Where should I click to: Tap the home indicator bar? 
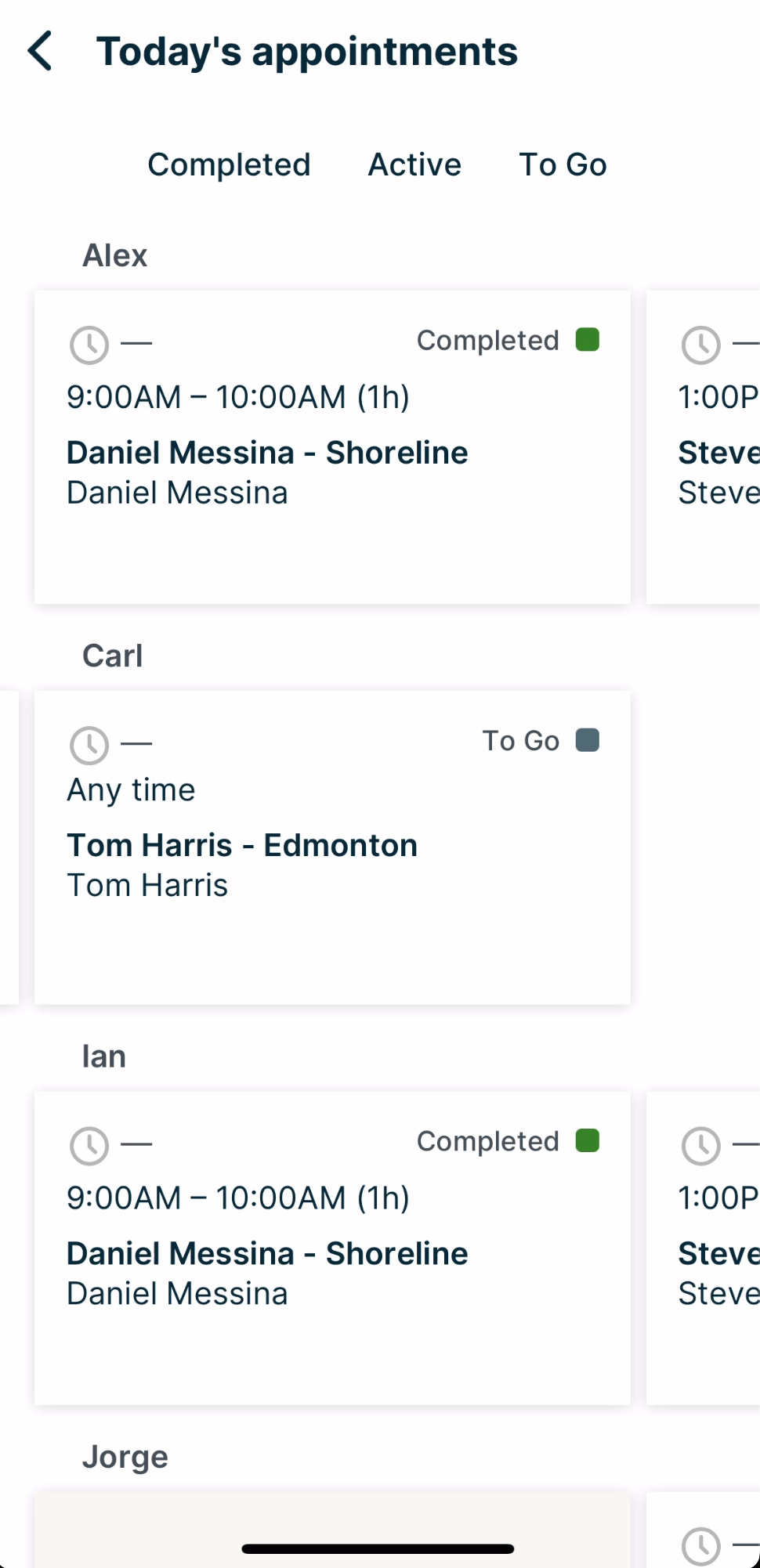point(378,1548)
